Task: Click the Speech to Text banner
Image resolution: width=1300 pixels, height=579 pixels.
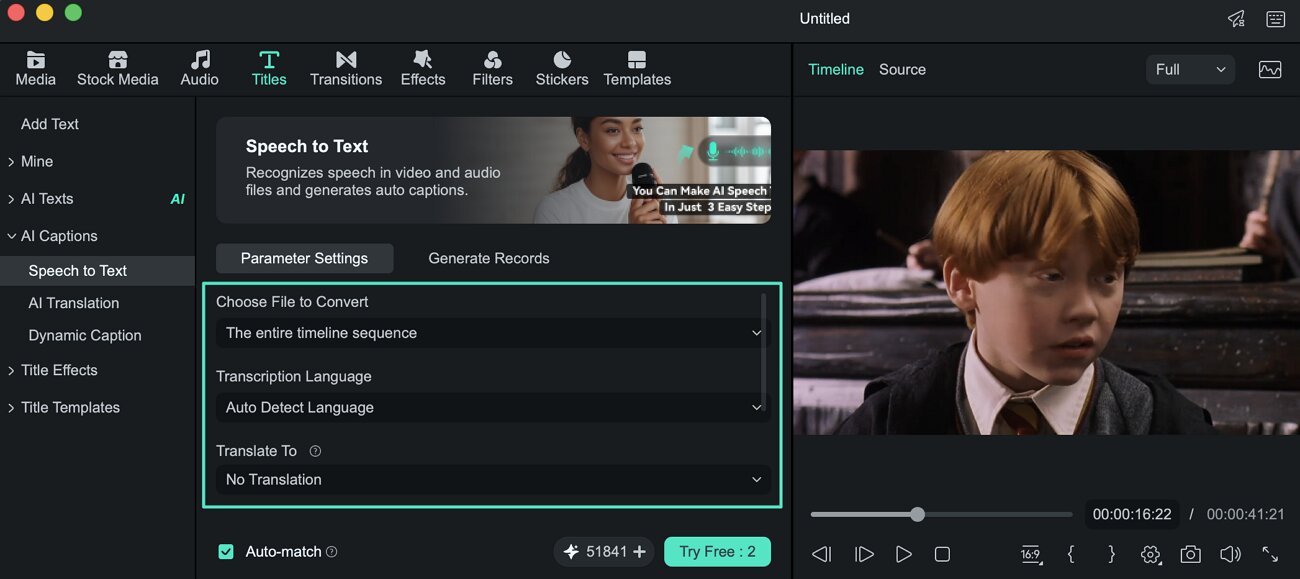Action: tap(493, 170)
